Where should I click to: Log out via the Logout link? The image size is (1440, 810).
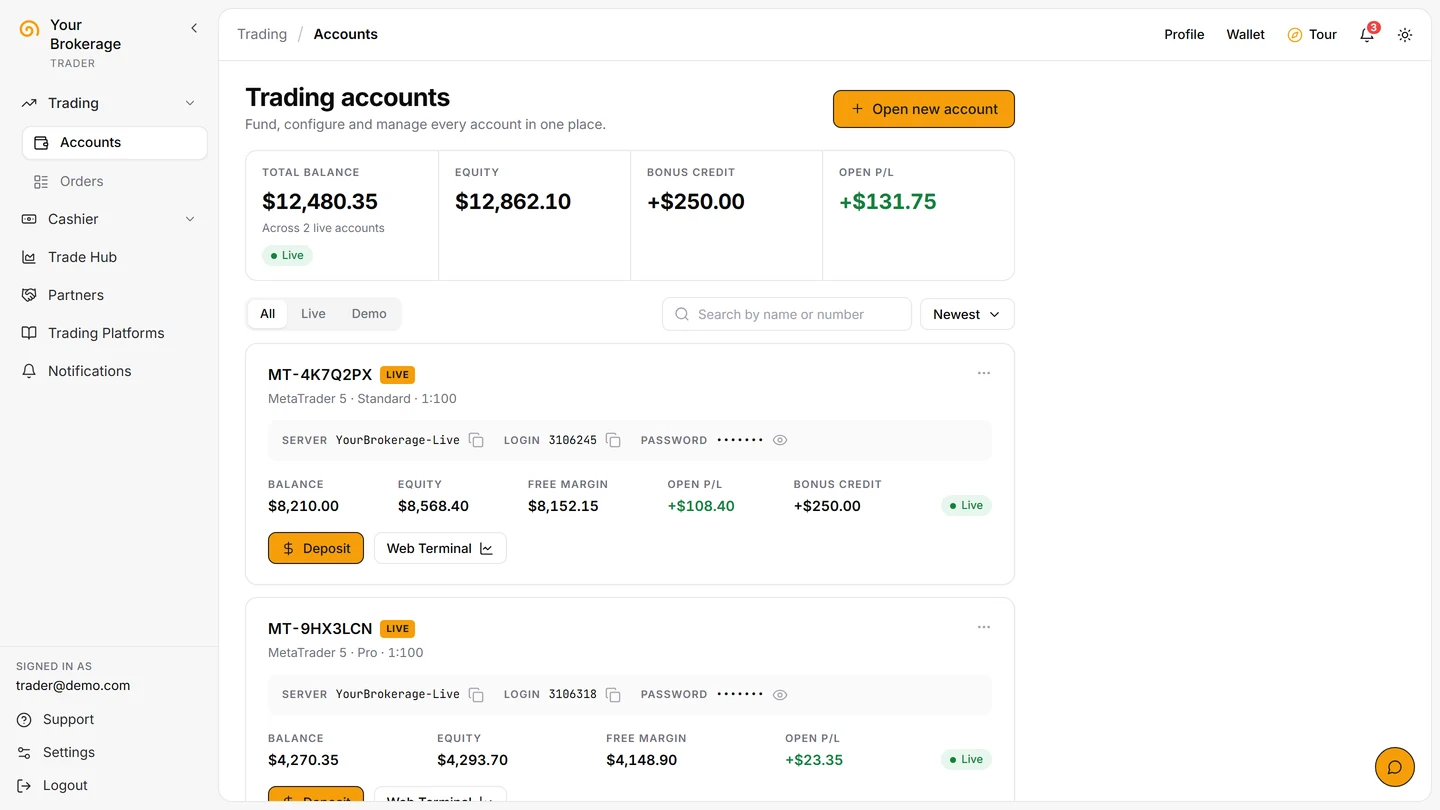(65, 785)
